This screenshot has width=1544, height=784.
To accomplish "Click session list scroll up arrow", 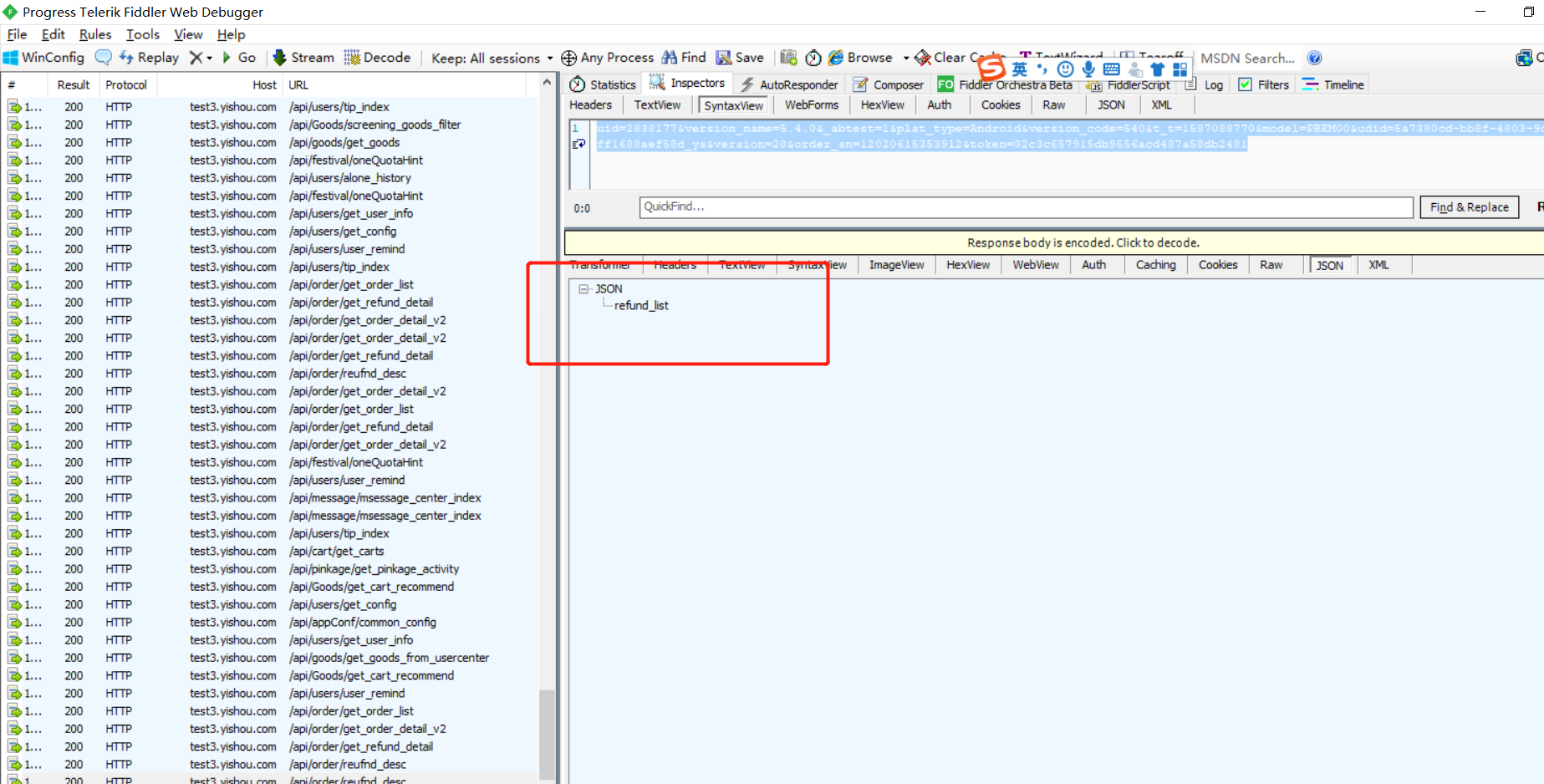I will (547, 82).
